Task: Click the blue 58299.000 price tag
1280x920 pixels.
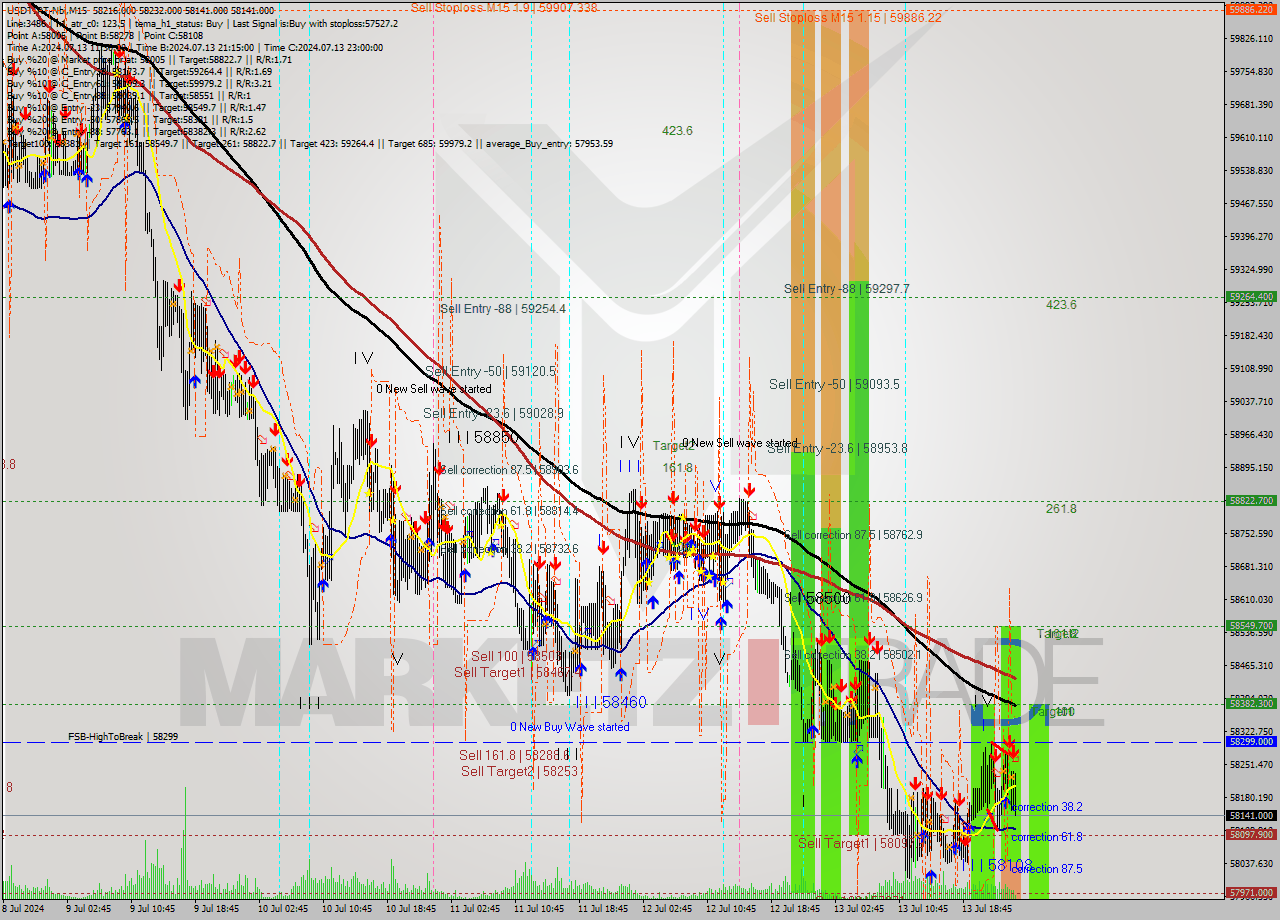Action: click(1251, 741)
